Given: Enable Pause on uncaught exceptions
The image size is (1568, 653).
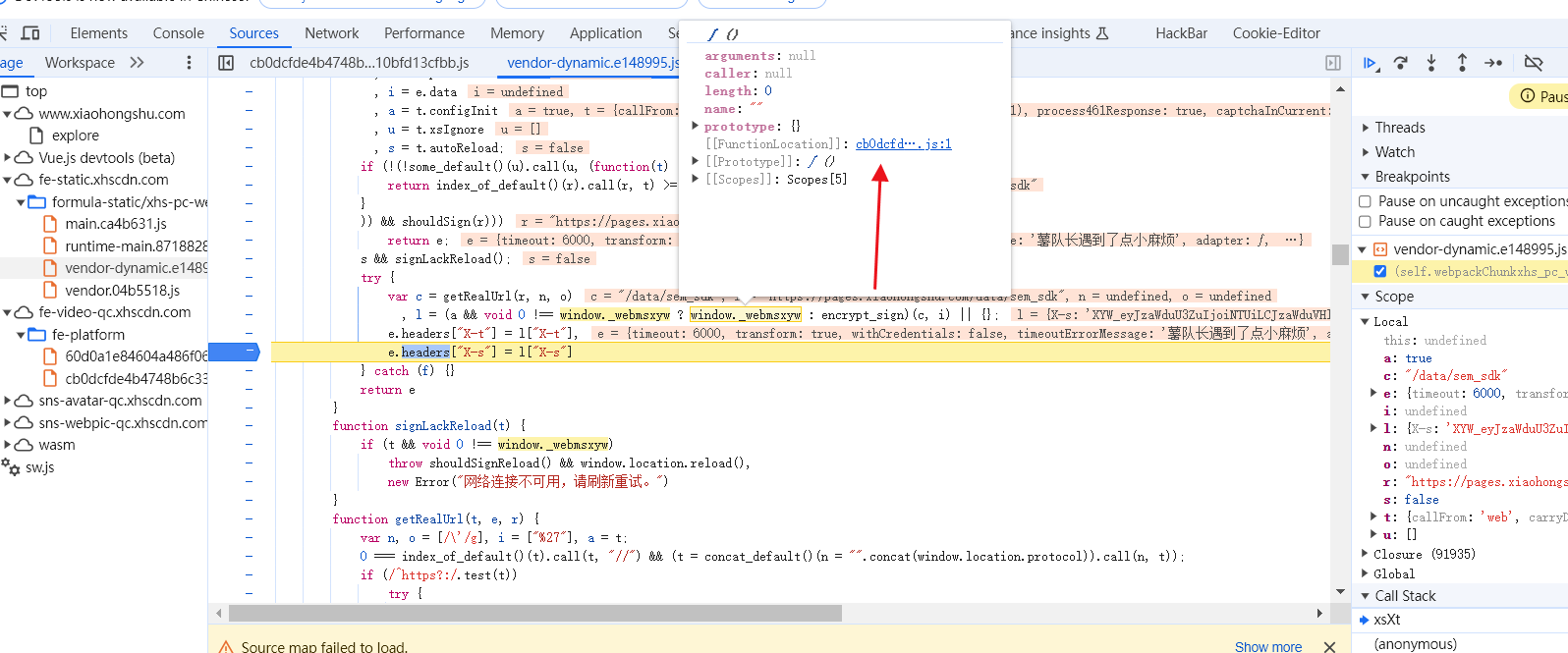Looking at the screenshot, I should pyautogui.click(x=1365, y=201).
